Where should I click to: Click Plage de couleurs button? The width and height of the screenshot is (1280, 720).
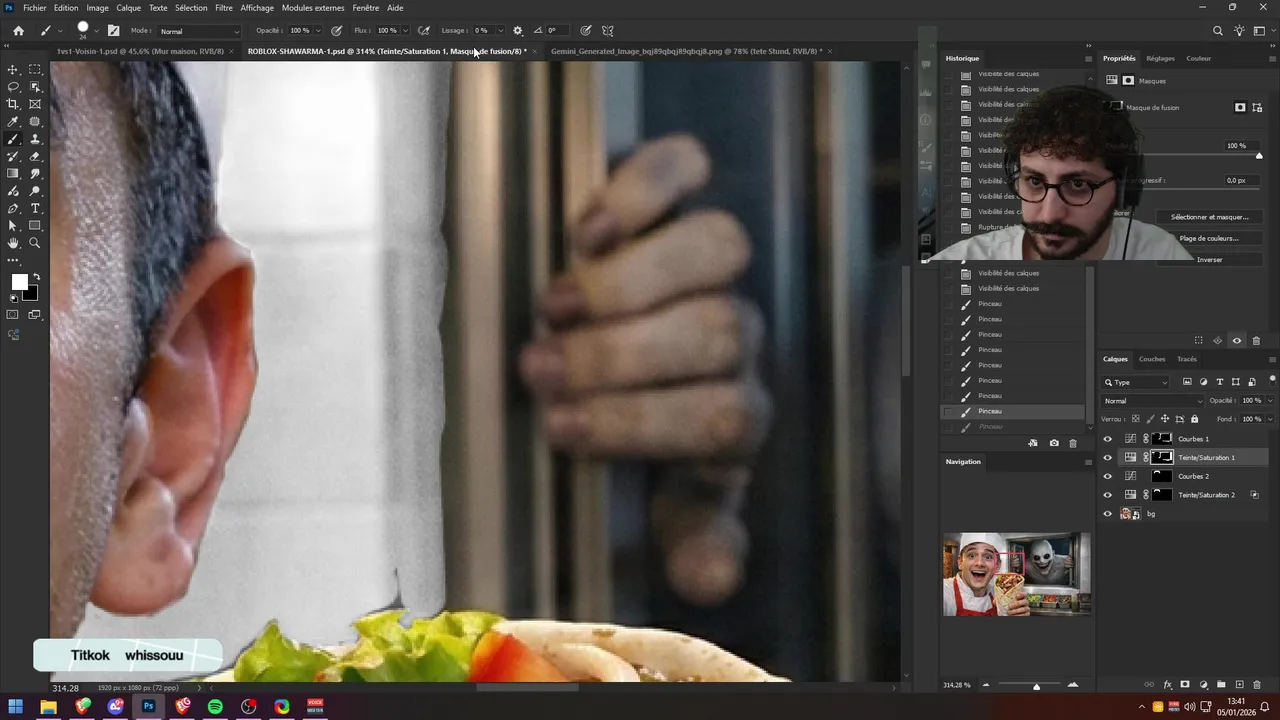click(1209, 238)
